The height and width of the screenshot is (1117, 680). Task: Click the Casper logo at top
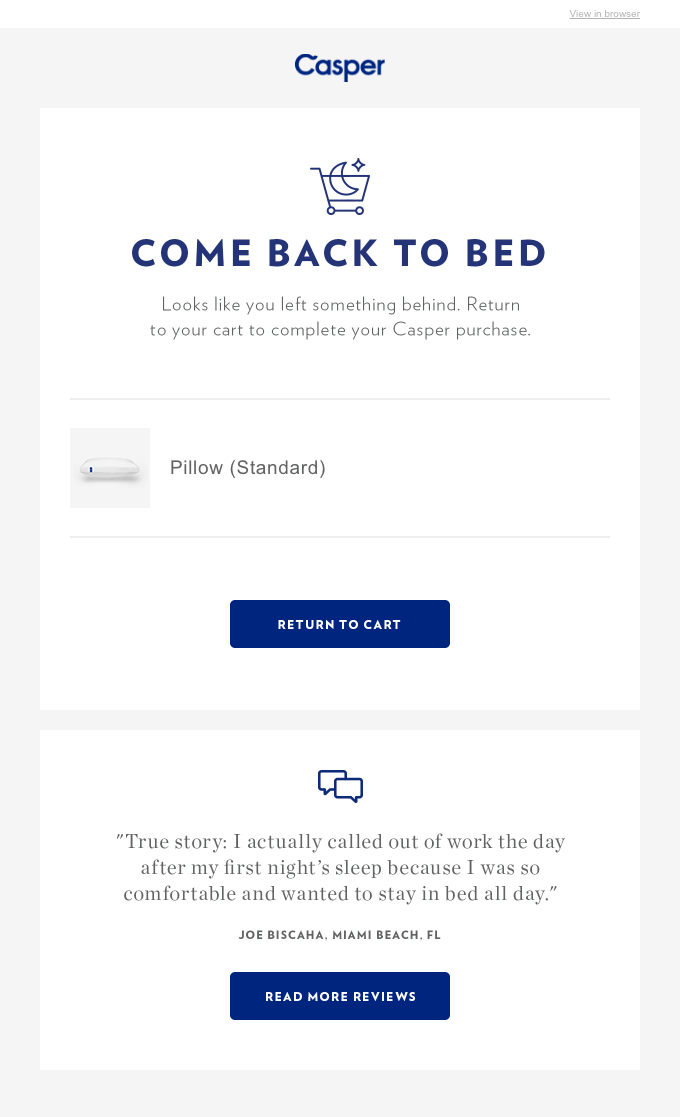(339, 66)
